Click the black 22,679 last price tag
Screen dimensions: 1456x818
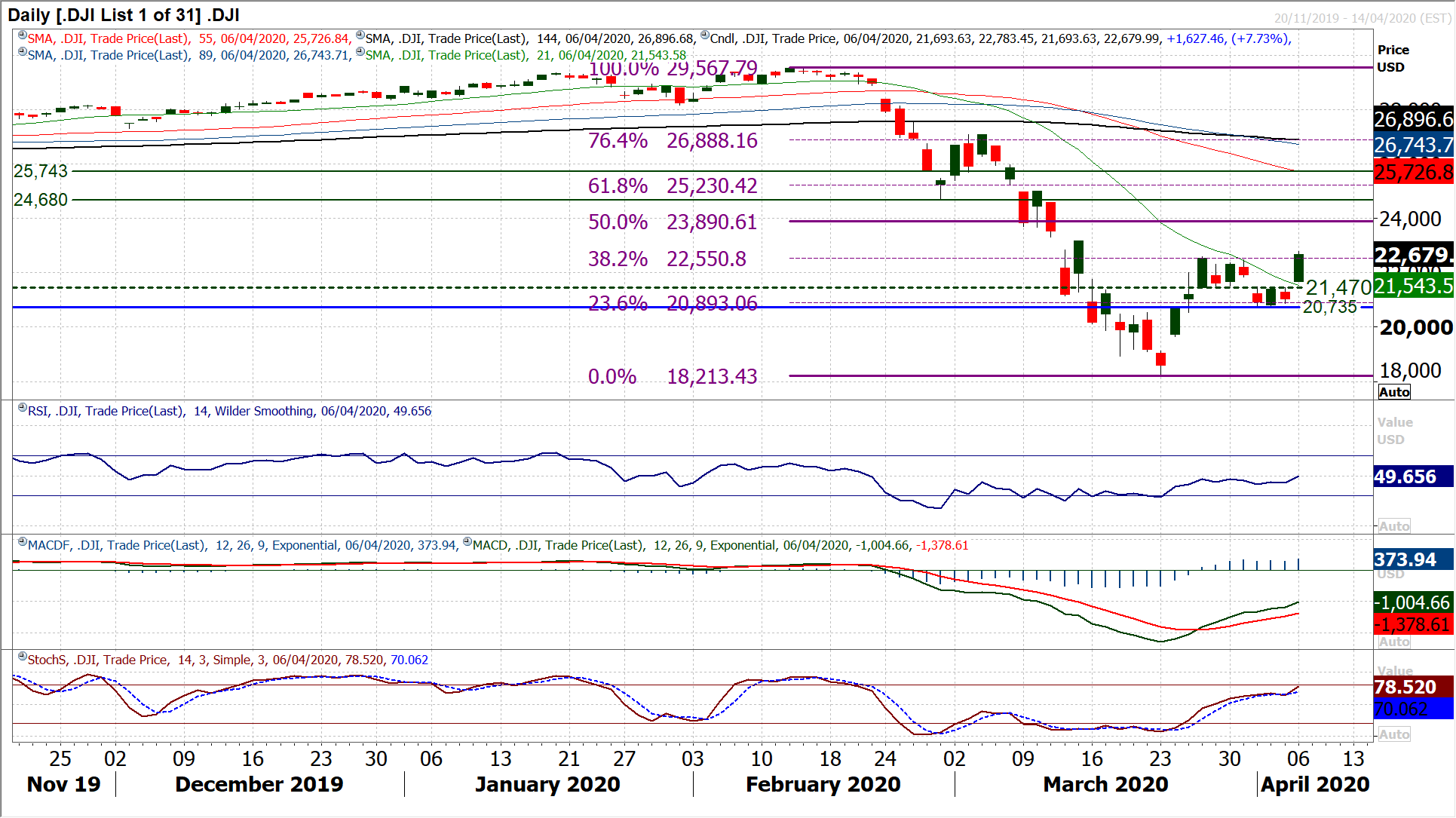point(1413,255)
